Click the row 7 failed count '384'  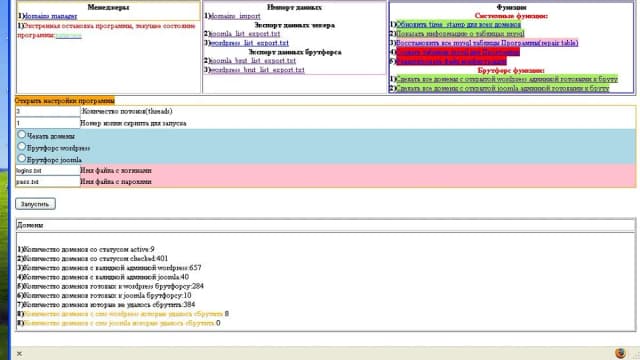(106, 304)
